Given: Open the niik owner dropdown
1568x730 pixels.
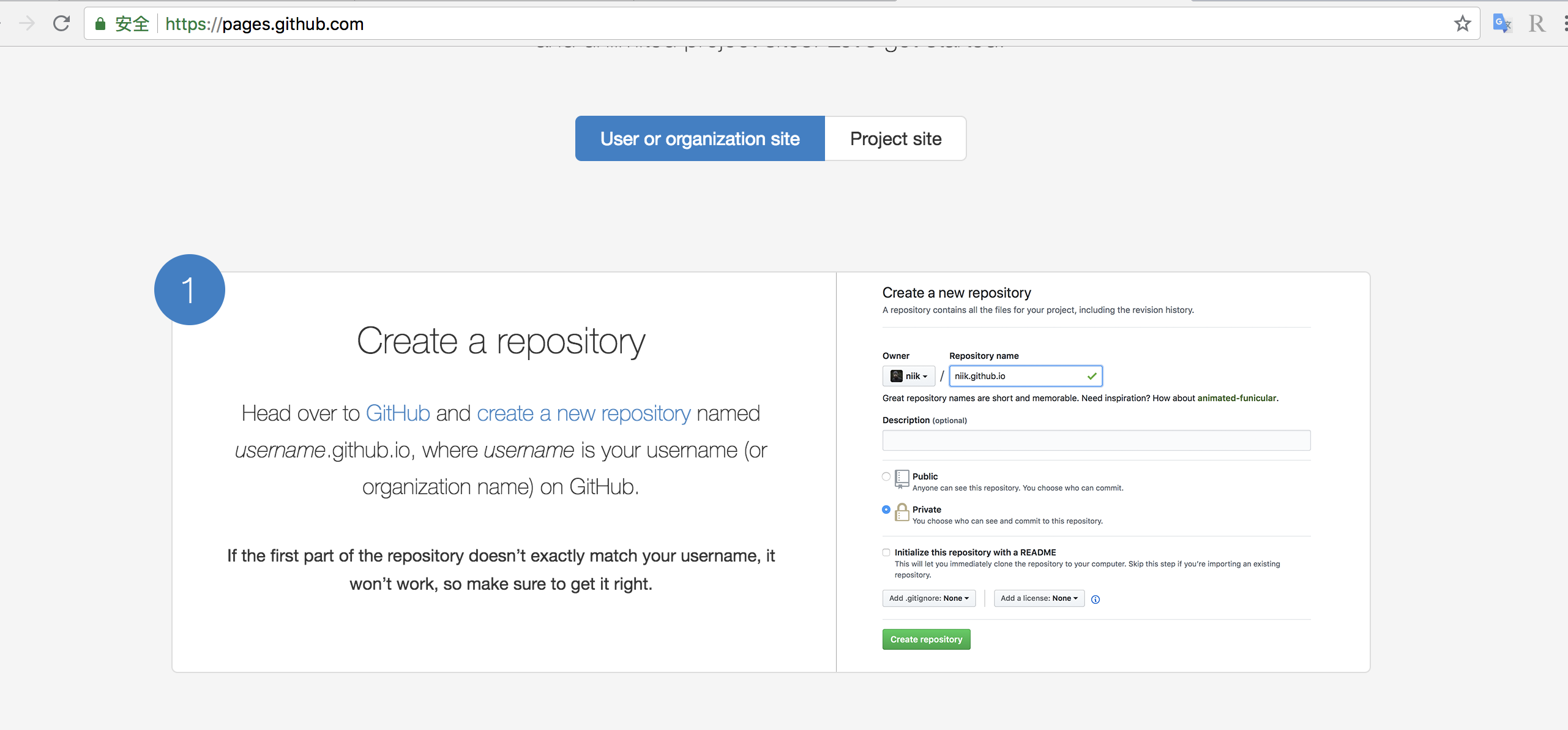Looking at the screenshot, I should click(908, 376).
